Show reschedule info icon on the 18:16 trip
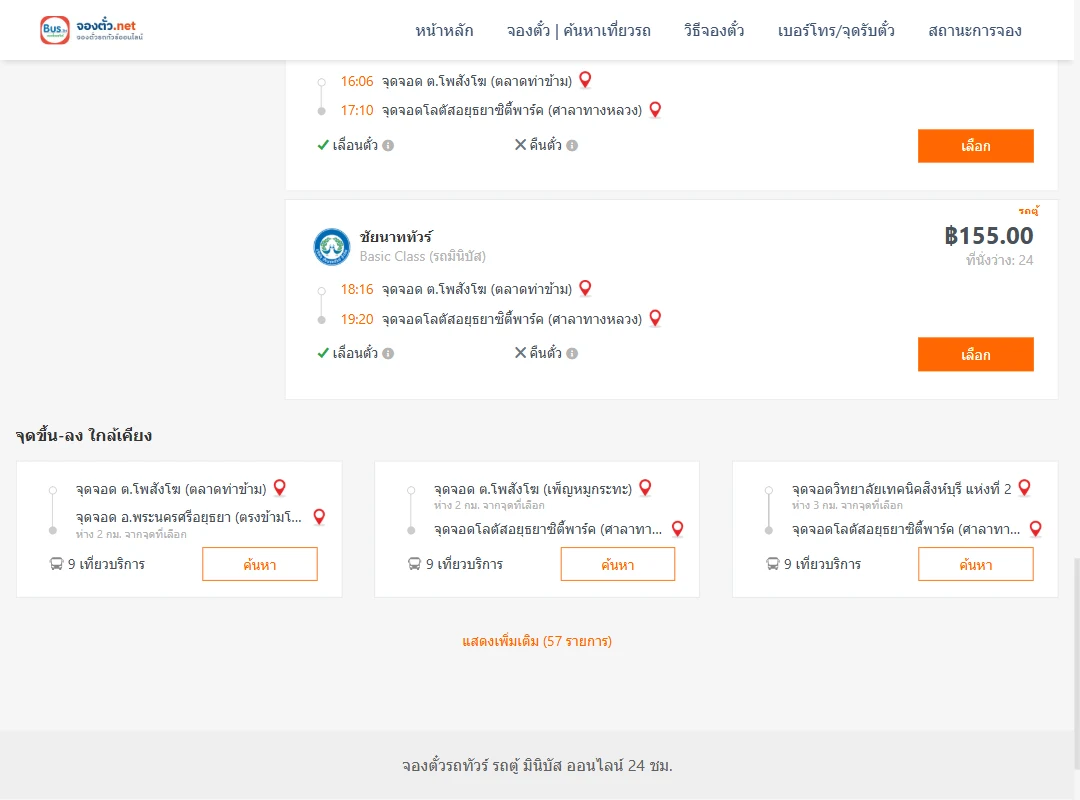 388,353
